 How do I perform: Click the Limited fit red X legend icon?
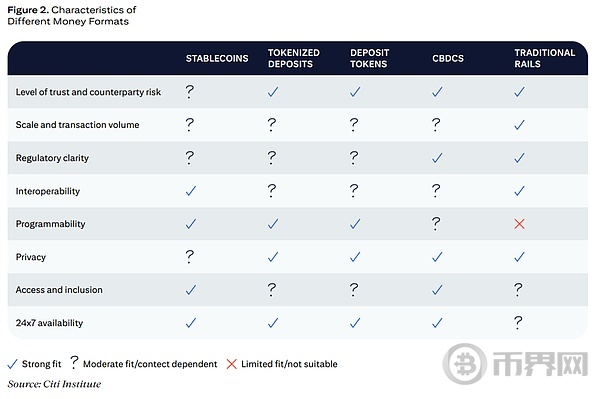(x=232, y=364)
